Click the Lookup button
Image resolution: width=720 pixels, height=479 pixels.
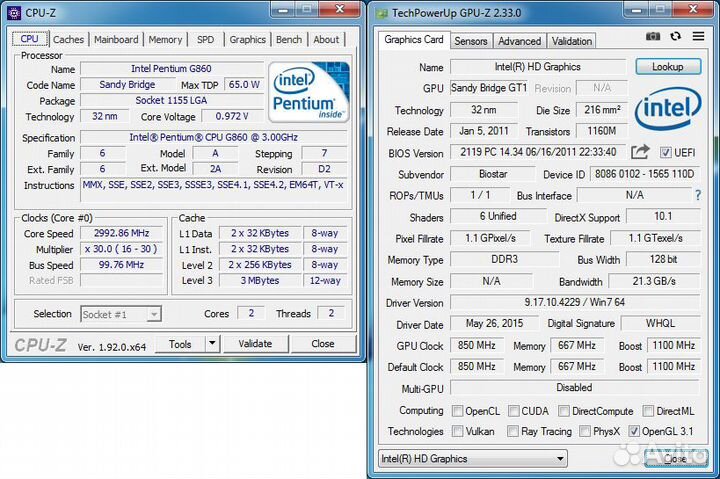click(x=668, y=67)
